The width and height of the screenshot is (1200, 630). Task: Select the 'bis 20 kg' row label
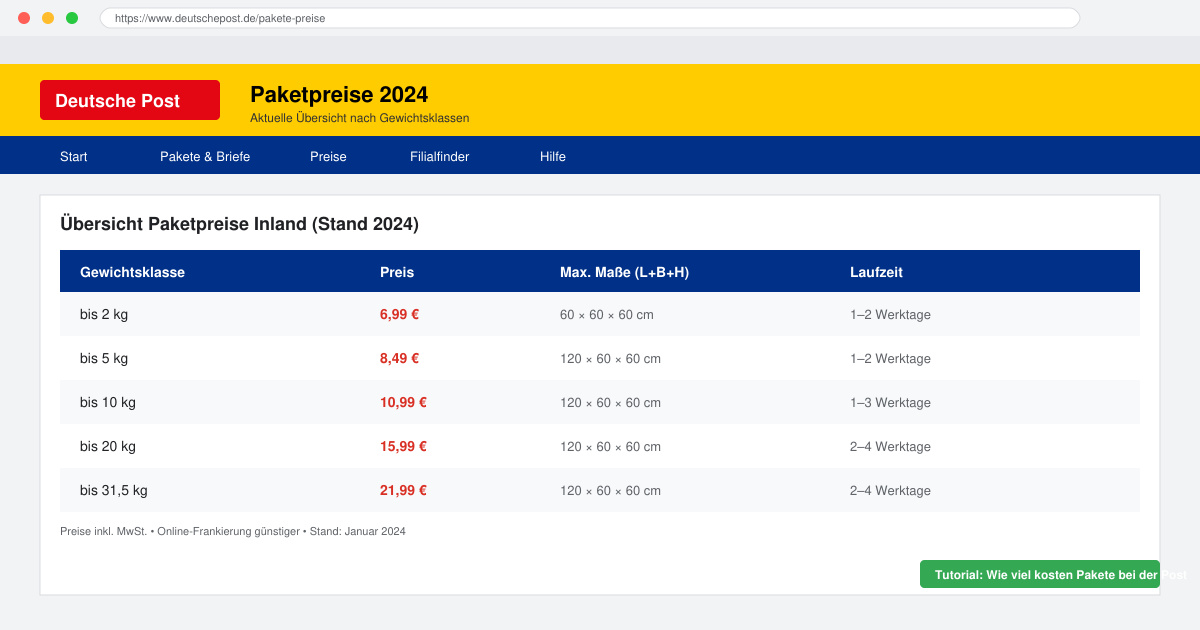click(108, 446)
